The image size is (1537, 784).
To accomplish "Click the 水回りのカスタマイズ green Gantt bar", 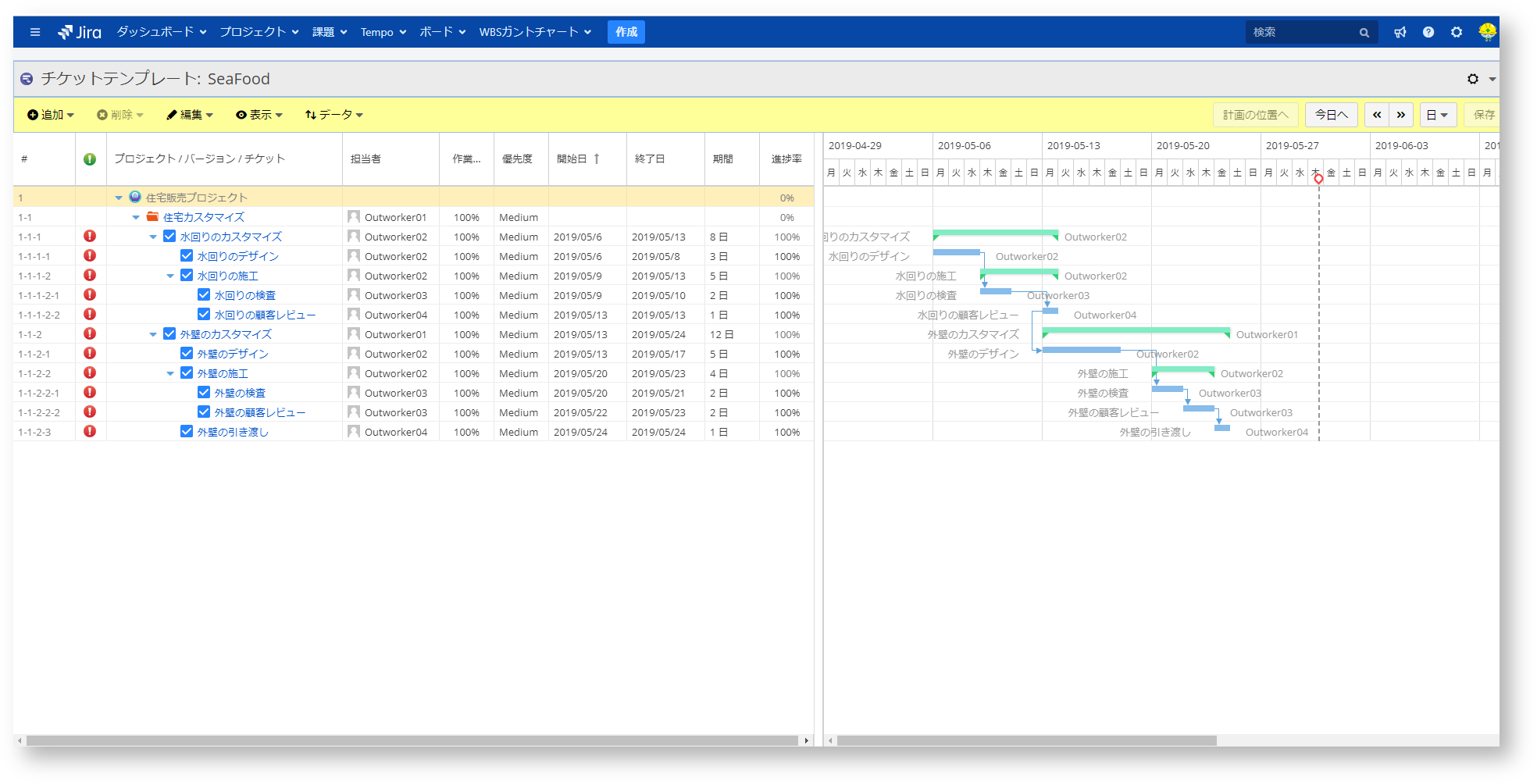I will pyautogui.click(x=996, y=233).
